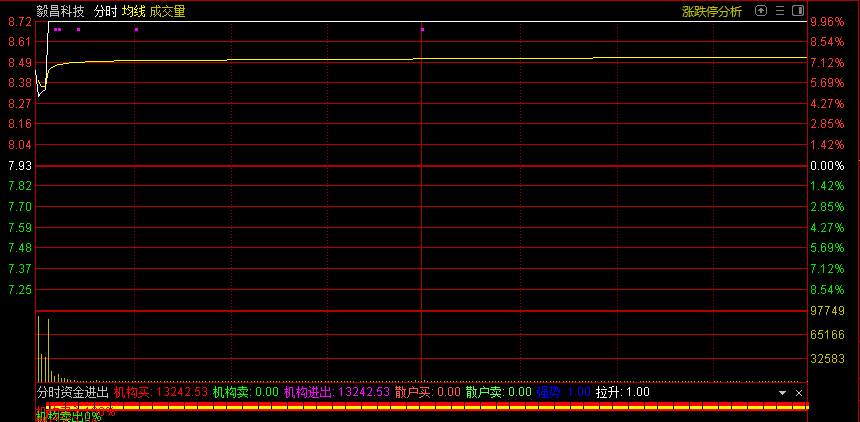The image size is (860, 422).
Task: Click the red-yellow capital flow bar
Action: tap(420, 407)
